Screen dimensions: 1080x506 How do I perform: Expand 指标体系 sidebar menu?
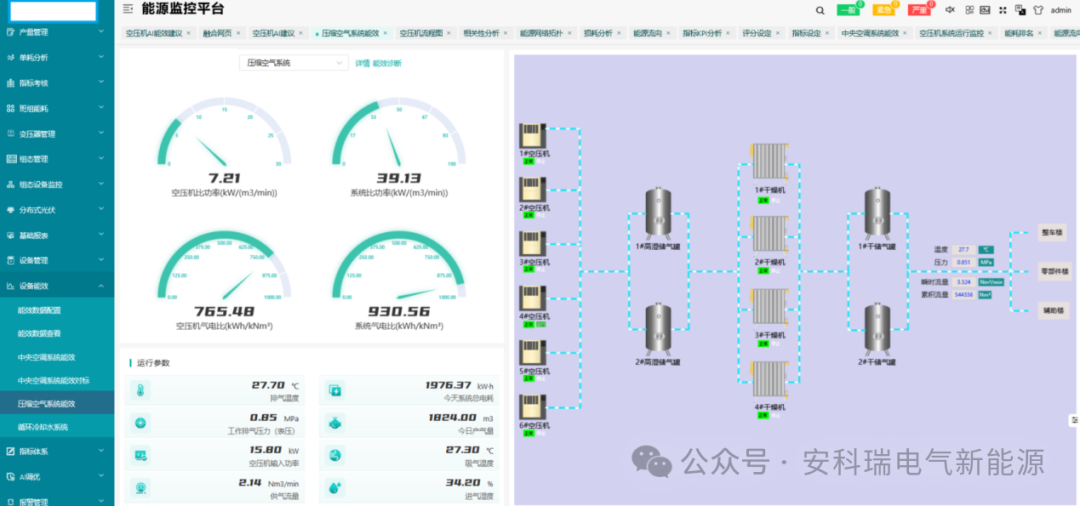tap(57, 452)
